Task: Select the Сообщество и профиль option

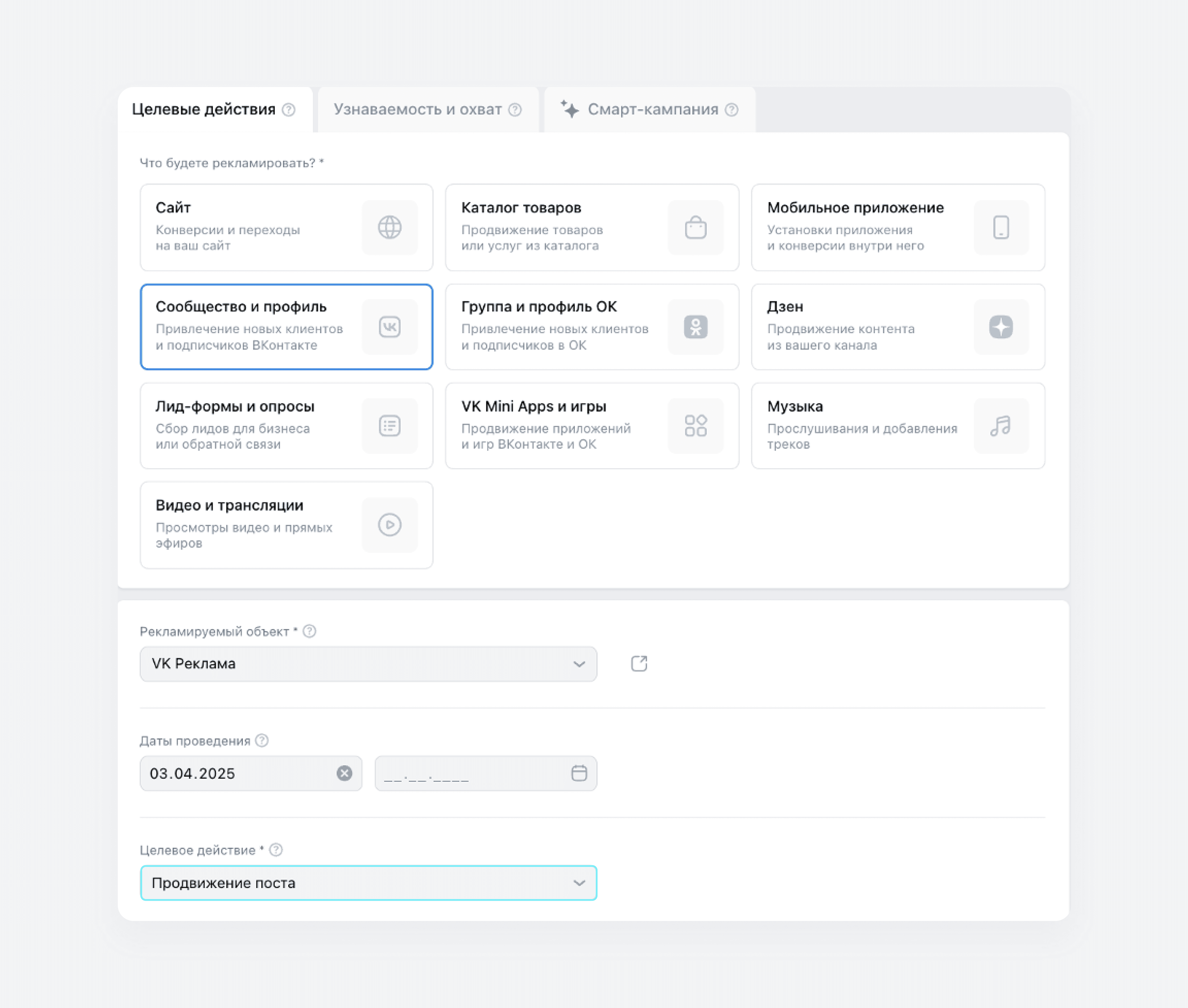Action: coord(287,327)
